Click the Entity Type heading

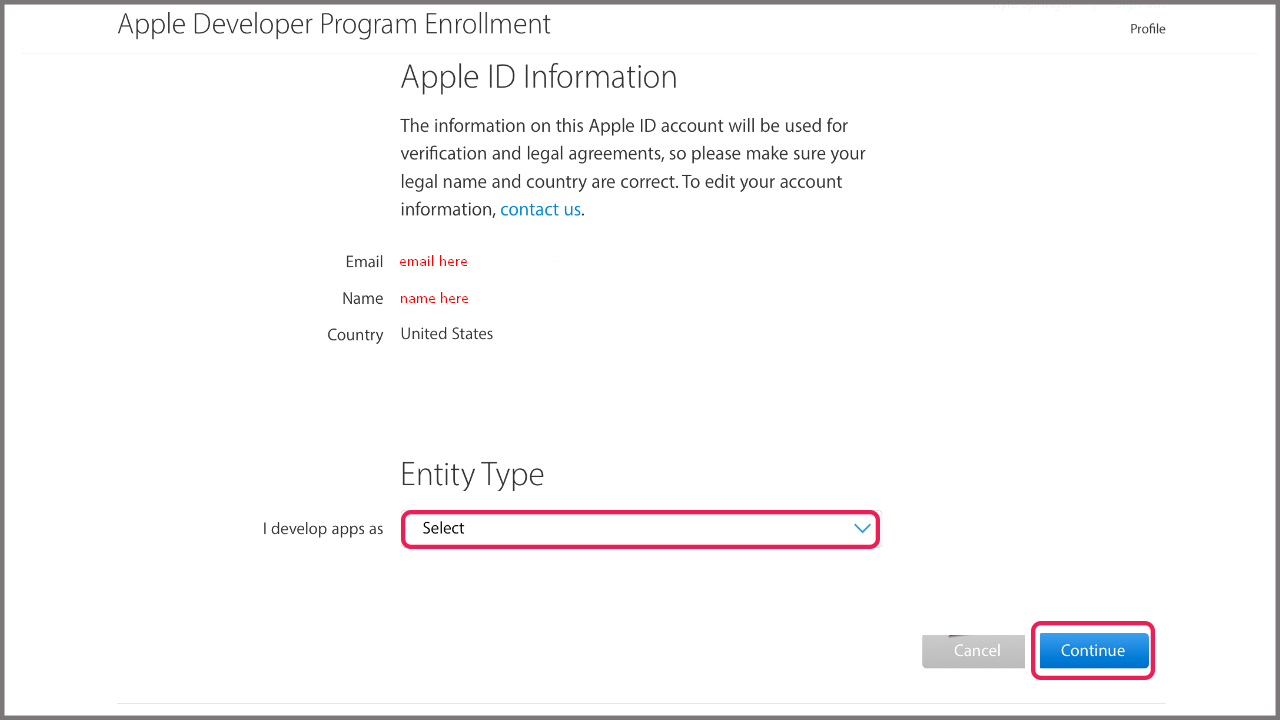(x=472, y=474)
